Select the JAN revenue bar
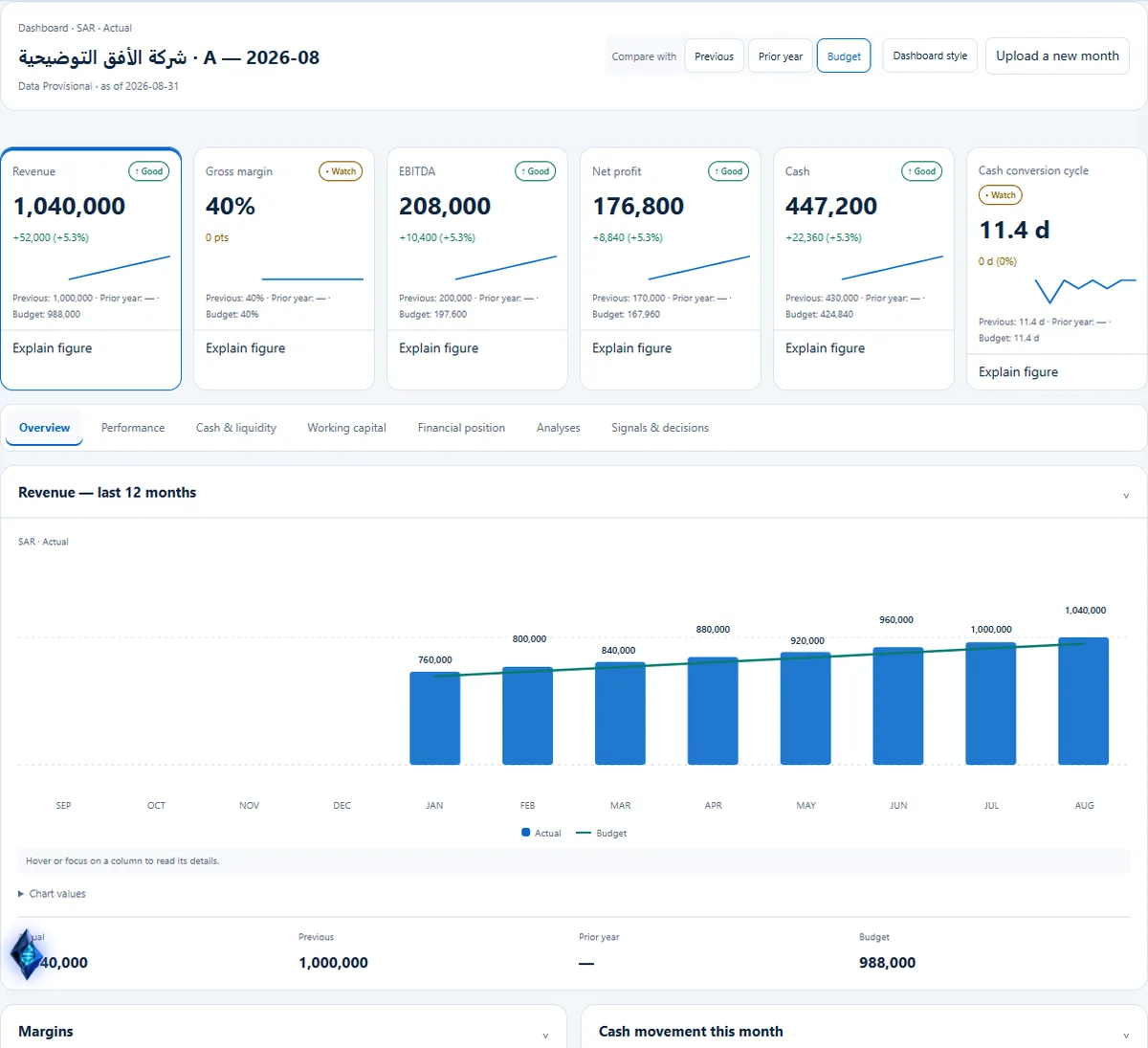The image size is (1148, 1048). (x=434, y=718)
